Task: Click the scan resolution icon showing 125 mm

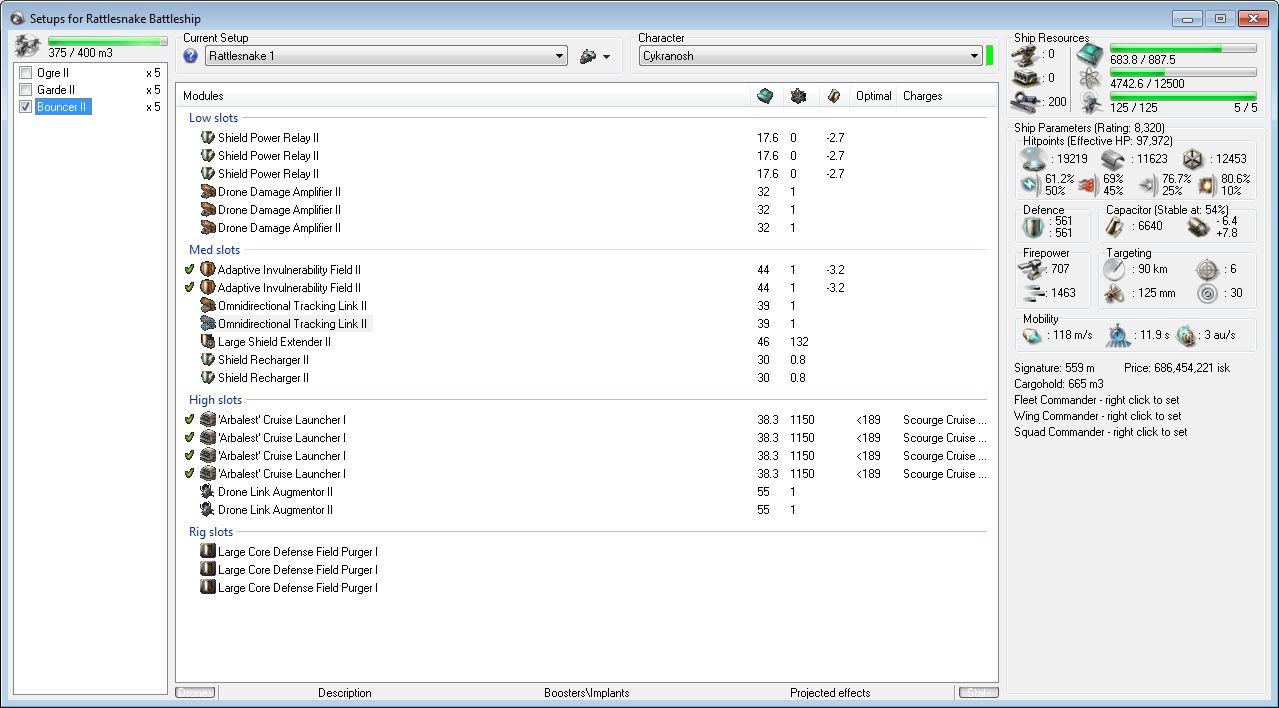Action: (1114, 294)
